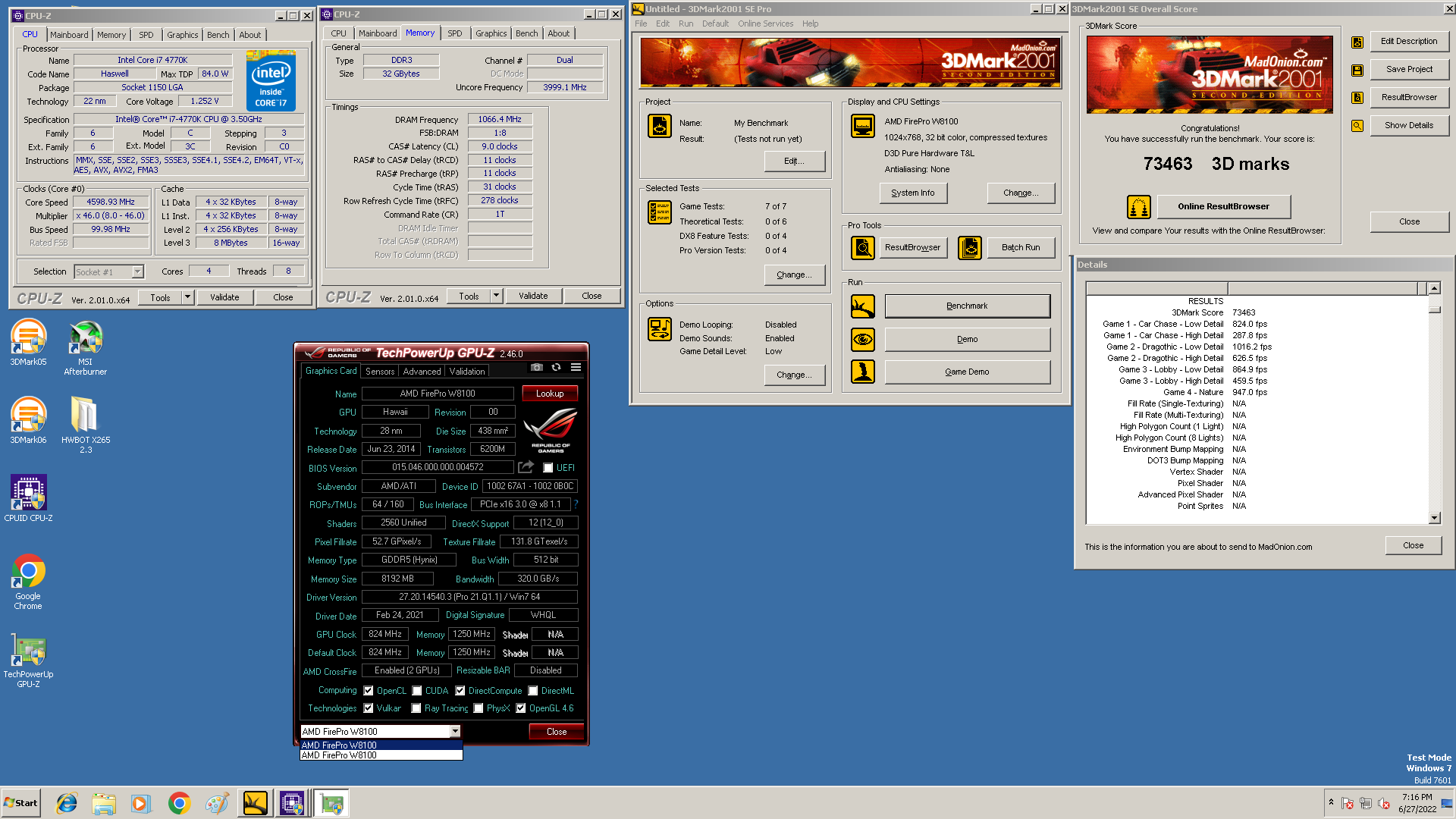The image size is (1456, 819).
Task: Show hidden system tray icons
Action: (x=1331, y=802)
